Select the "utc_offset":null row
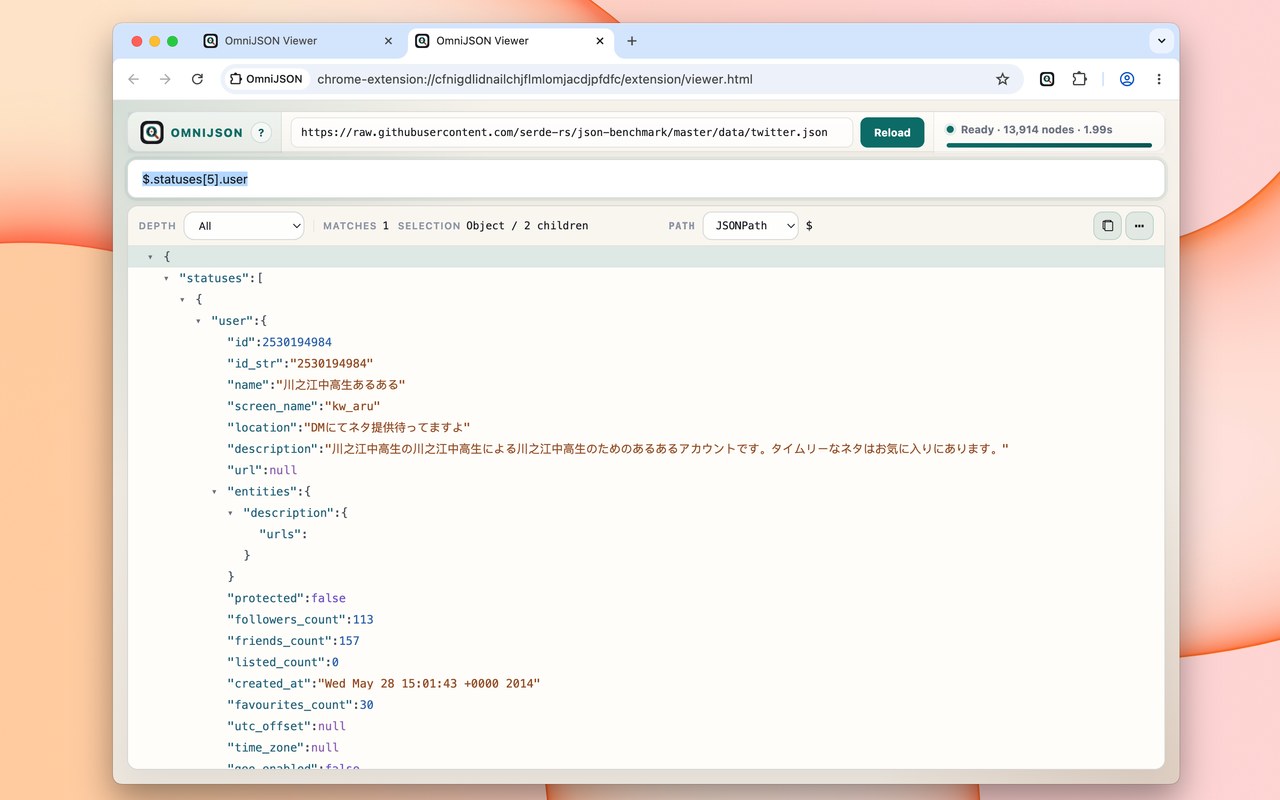Screen dimensions: 1280x800 (646, 726)
